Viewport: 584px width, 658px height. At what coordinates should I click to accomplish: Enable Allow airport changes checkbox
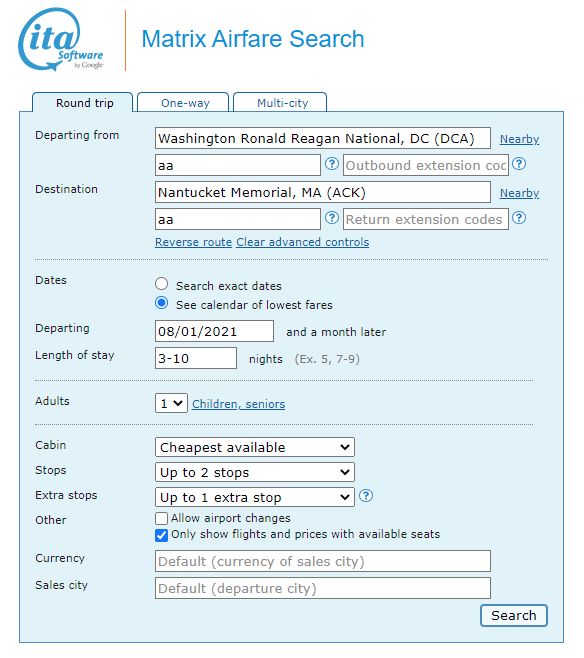pos(162,519)
